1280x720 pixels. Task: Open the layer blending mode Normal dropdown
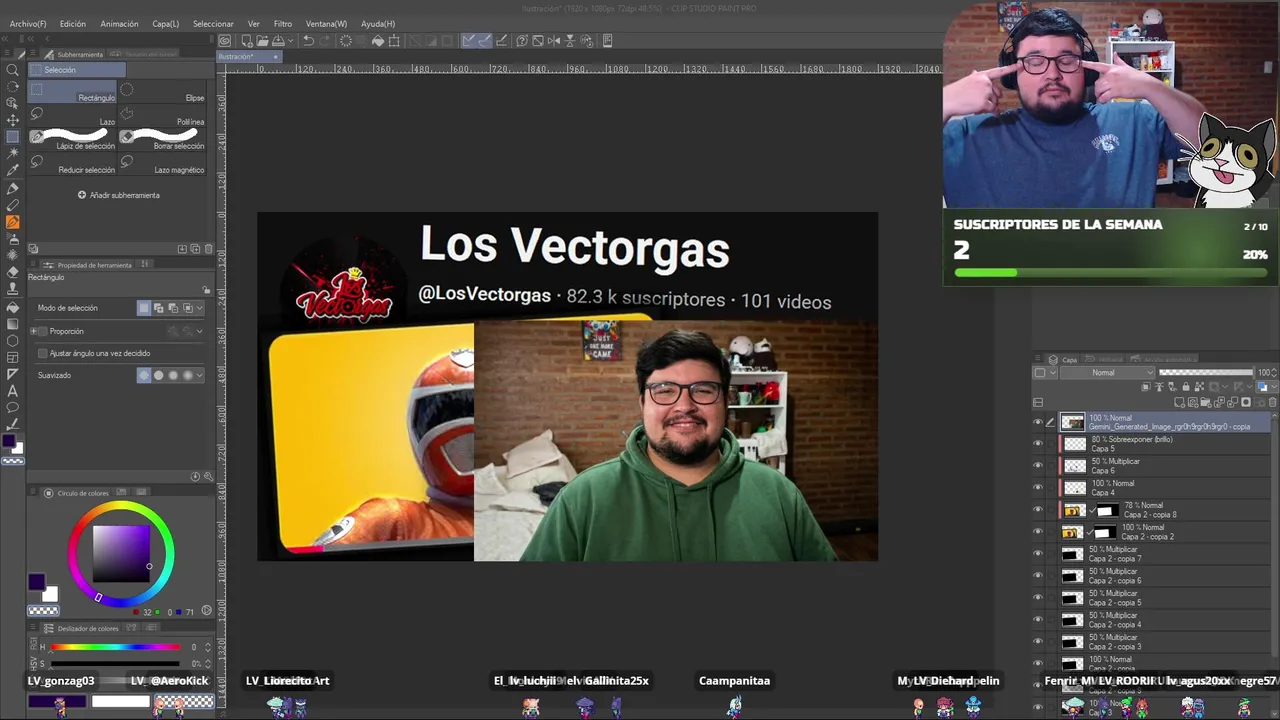pos(1107,373)
